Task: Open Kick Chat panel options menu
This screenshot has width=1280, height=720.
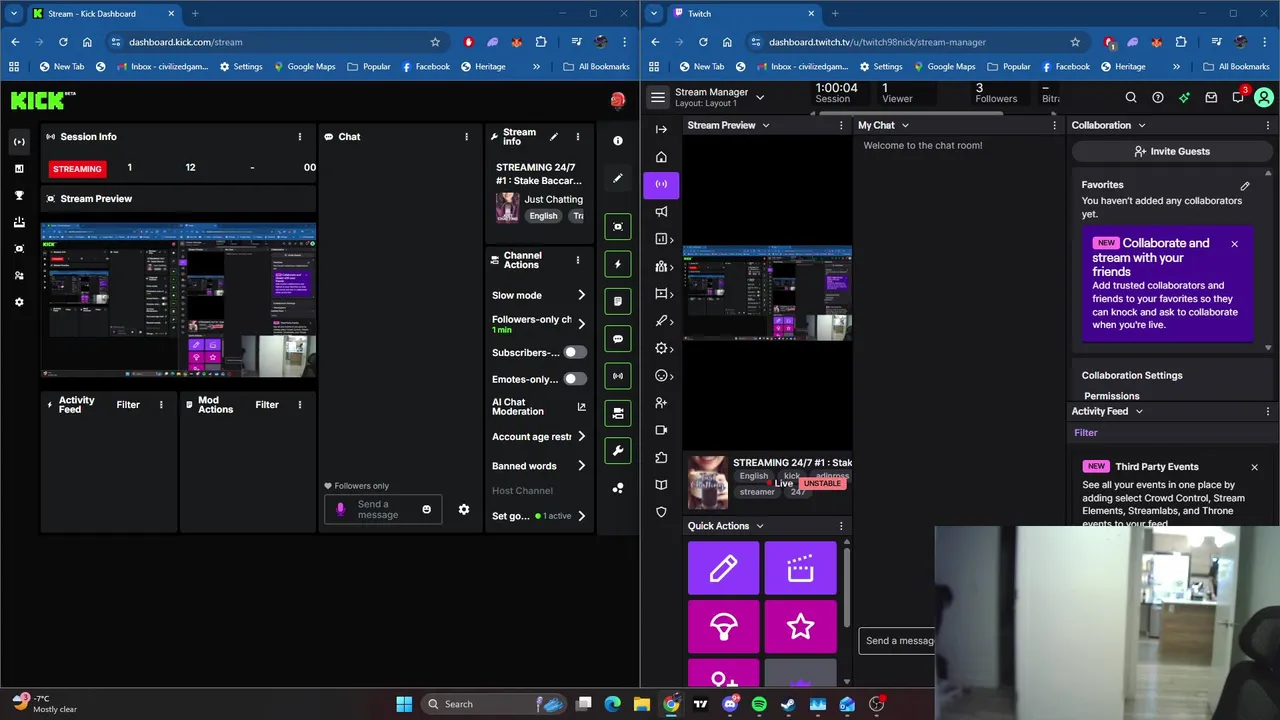Action: pyautogui.click(x=466, y=137)
